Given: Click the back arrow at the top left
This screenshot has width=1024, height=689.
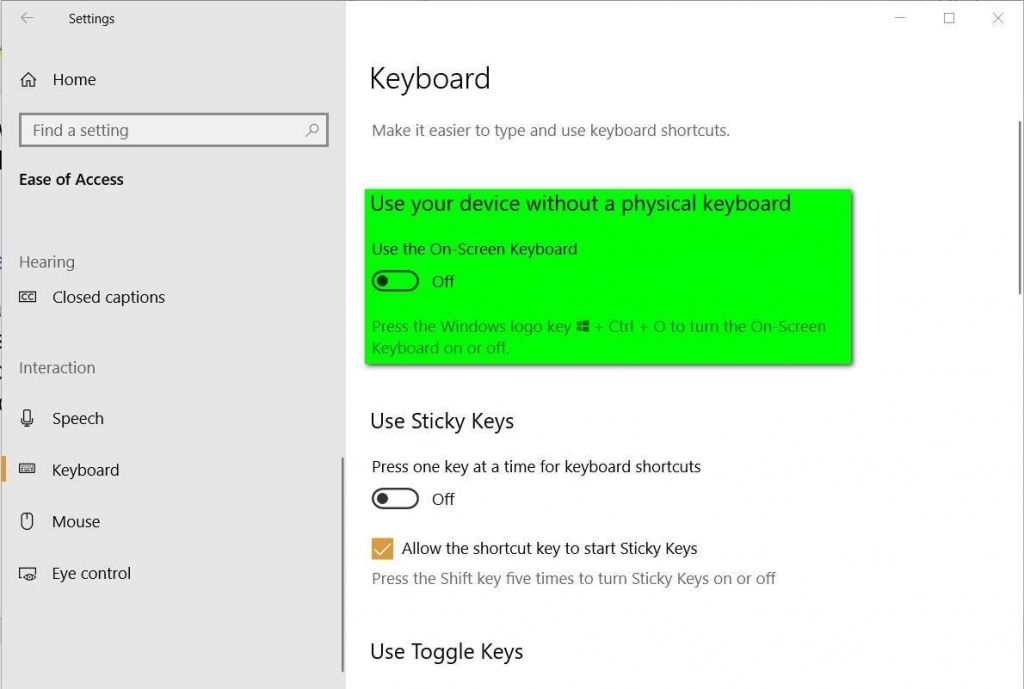Looking at the screenshot, I should tap(26, 18).
